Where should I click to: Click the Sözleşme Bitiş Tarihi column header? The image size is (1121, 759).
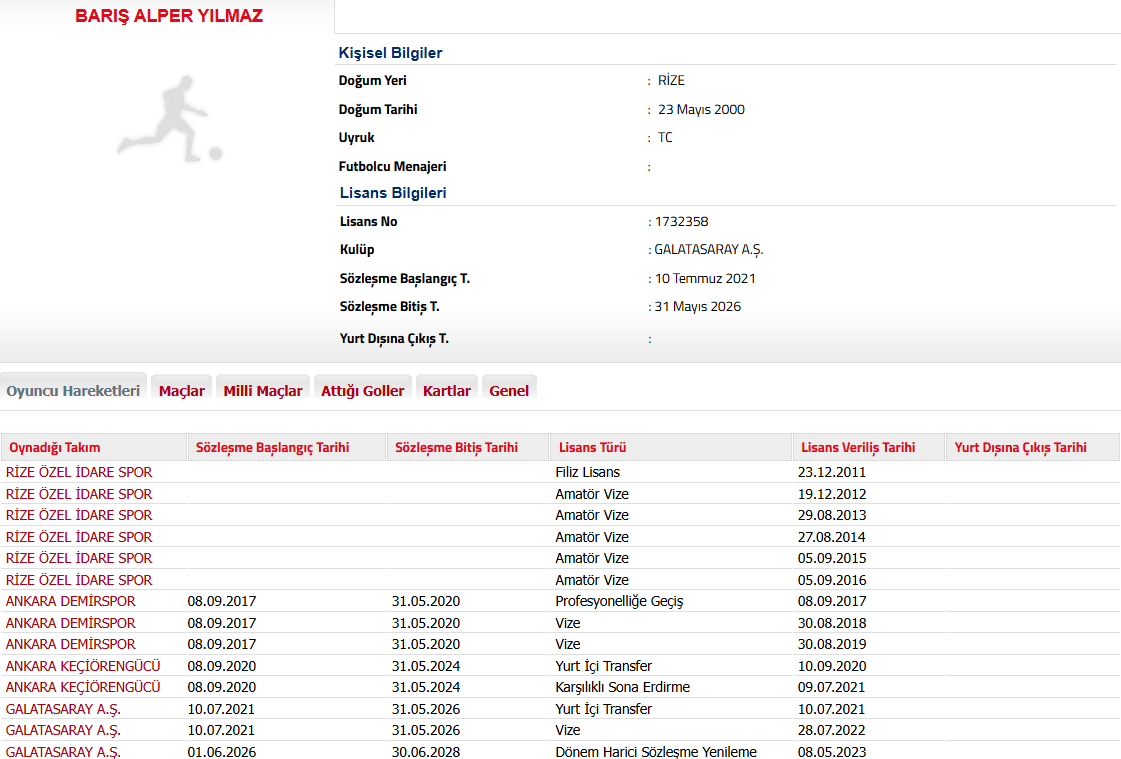(x=456, y=448)
